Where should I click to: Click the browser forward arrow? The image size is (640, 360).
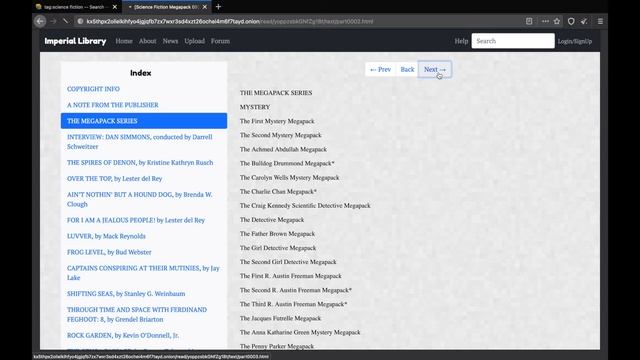pos(53,21)
